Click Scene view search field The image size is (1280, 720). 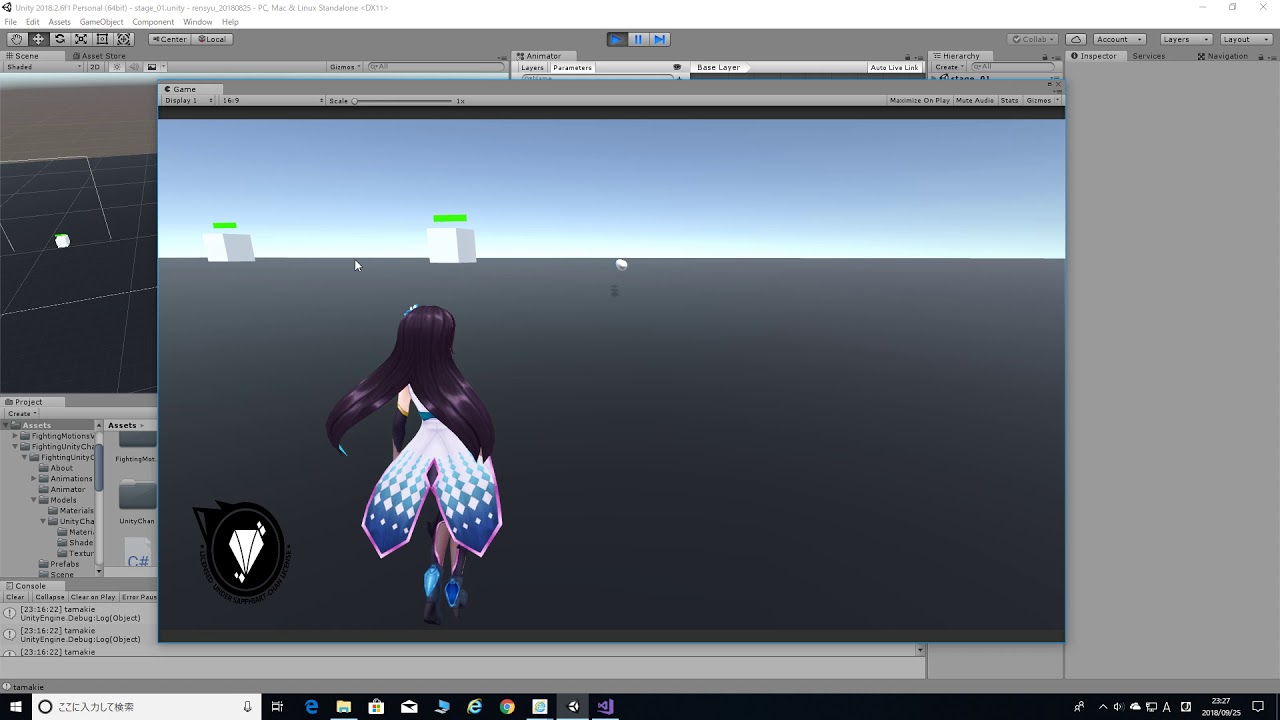tap(437, 67)
